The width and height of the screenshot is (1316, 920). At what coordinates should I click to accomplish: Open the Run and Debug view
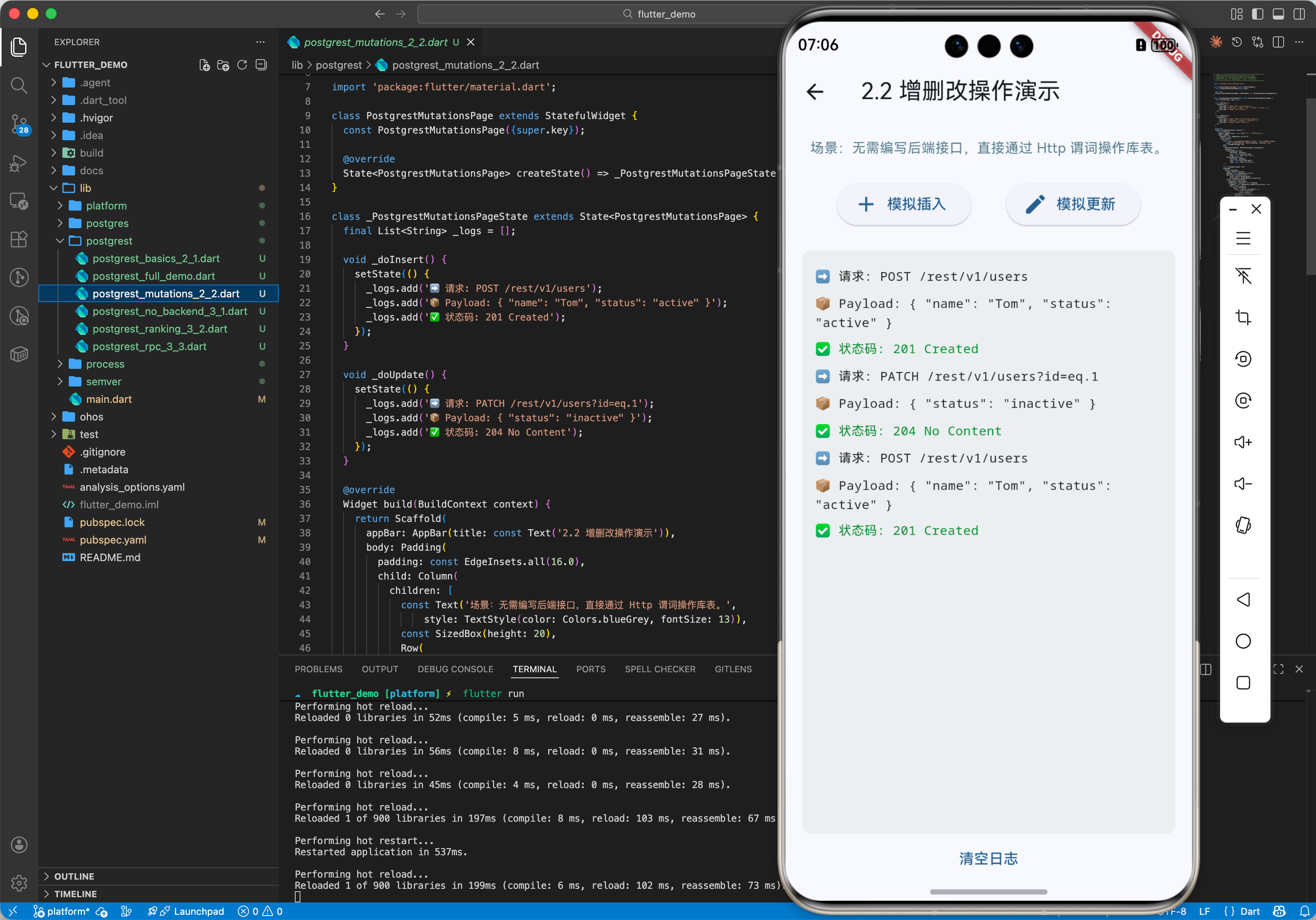tap(19, 163)
